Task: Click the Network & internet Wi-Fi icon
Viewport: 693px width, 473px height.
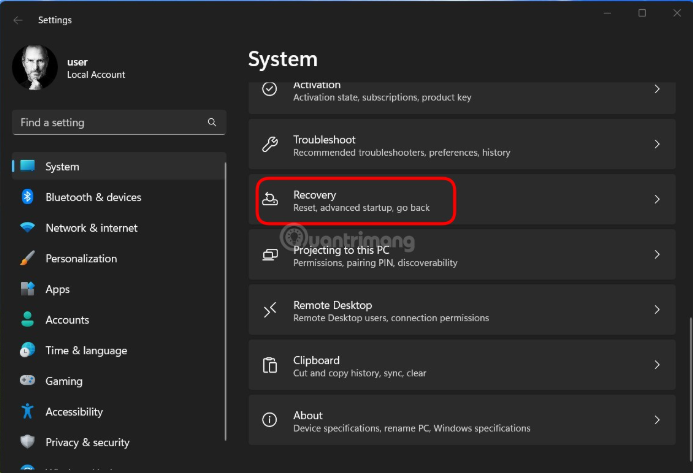Action: pyautogui.click(x=28, y=228)
